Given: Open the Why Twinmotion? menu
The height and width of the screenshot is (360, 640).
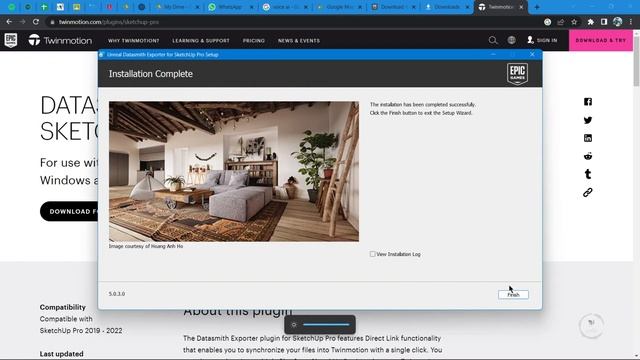Looking at the screenshot, I should pos(133,41).
